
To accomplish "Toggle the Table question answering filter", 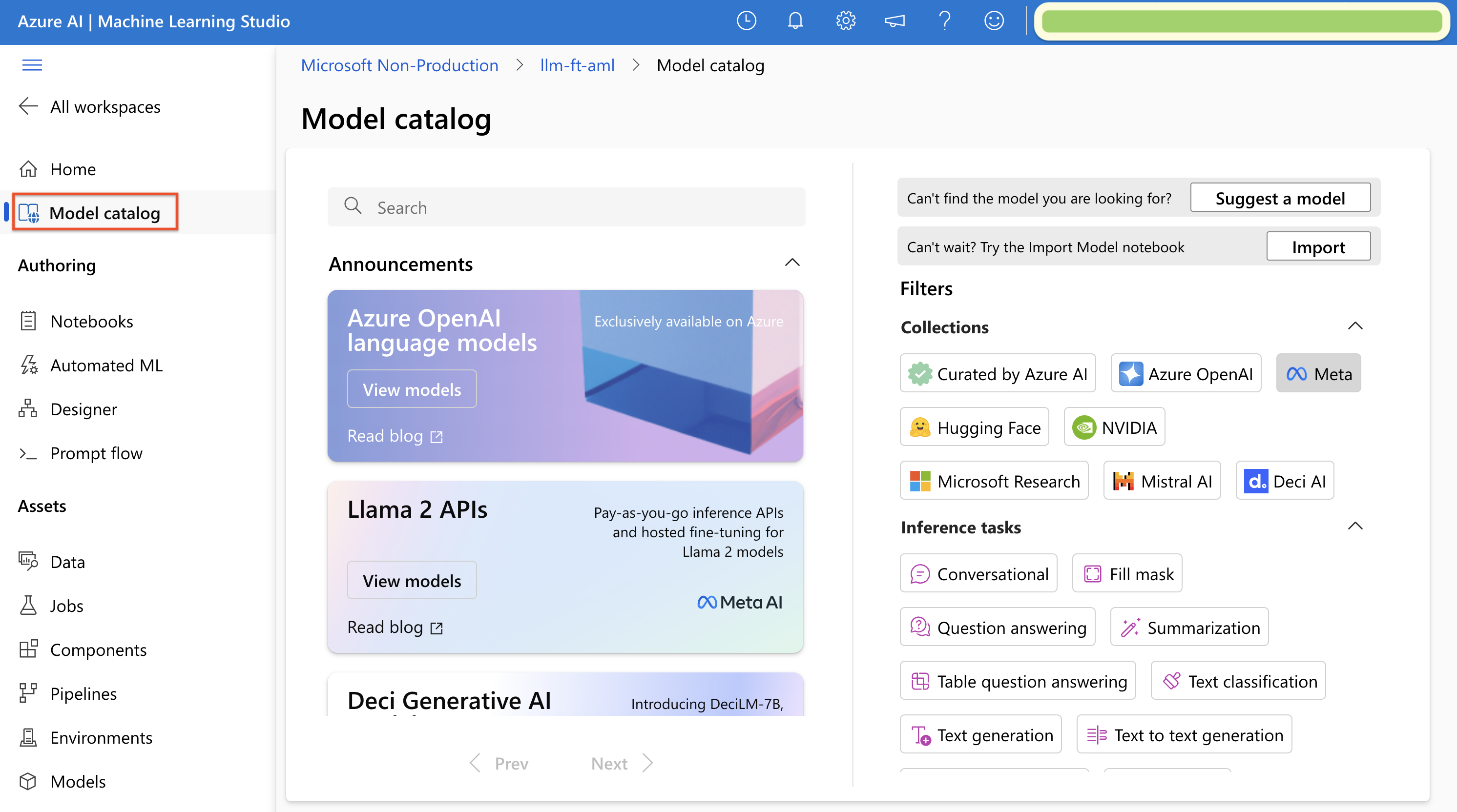I will click(1018, 681).
